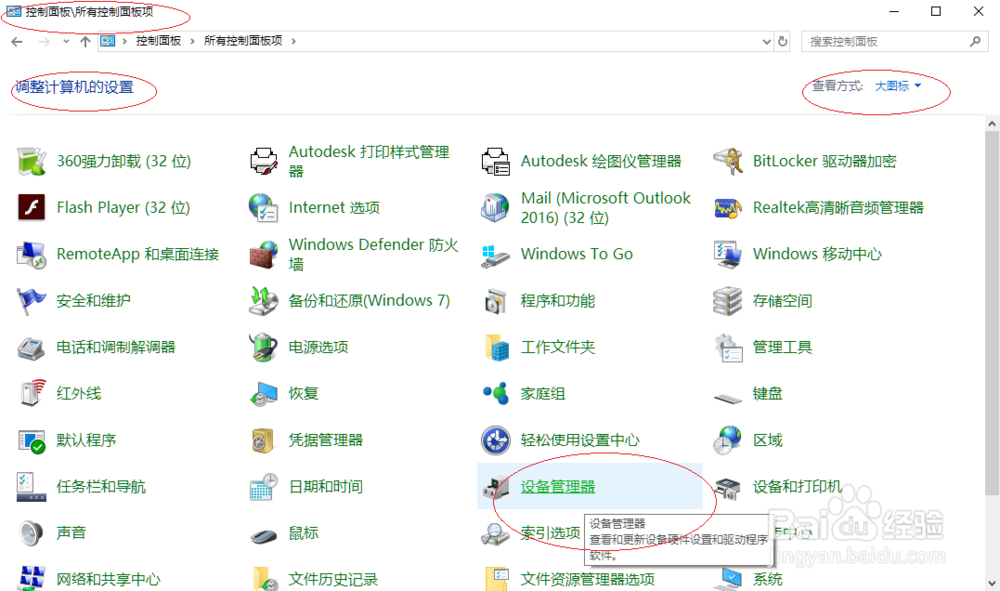This screenshot has height=591, width=1000.
Task: Select 所有控制面板项 breadcrumb segment
Action: click(243, 41)
